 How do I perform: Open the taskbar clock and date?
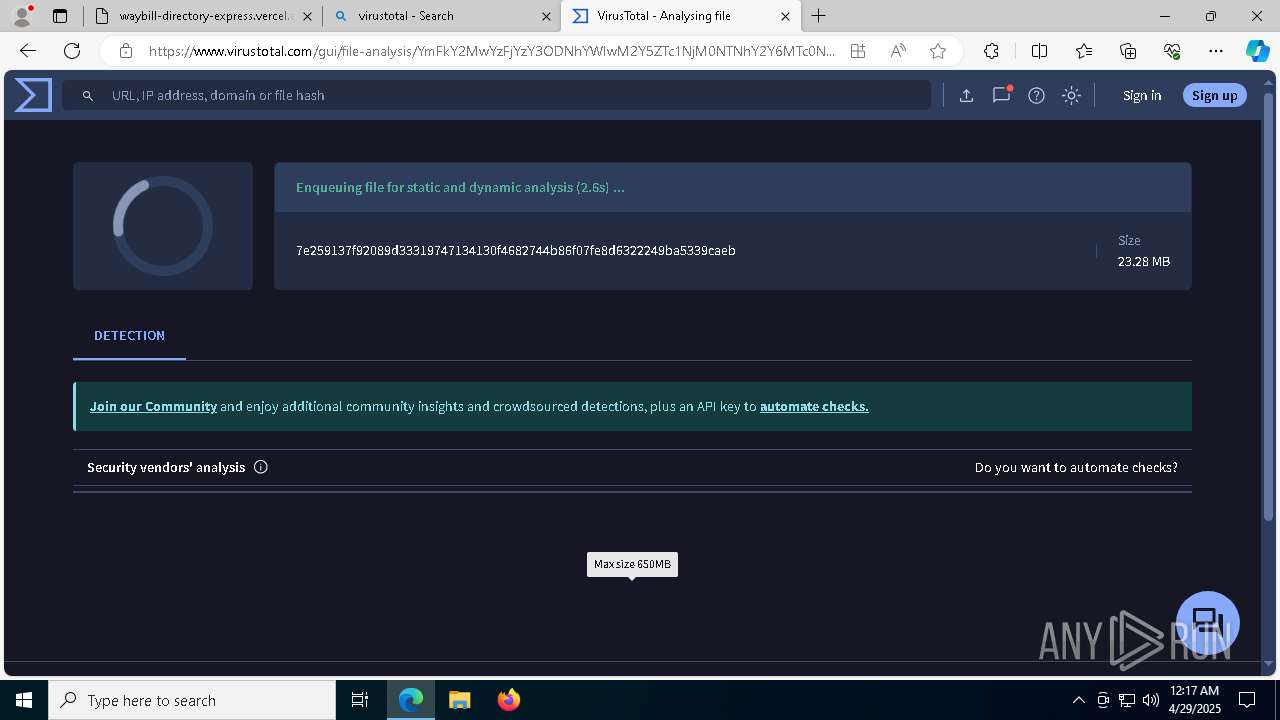(1194, 700)
